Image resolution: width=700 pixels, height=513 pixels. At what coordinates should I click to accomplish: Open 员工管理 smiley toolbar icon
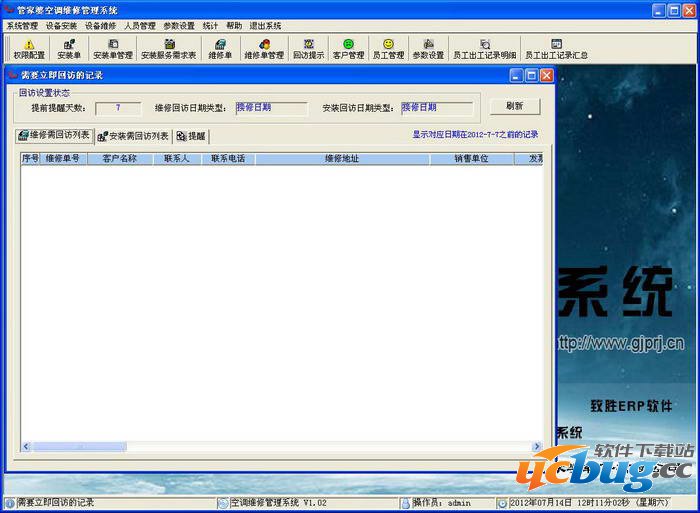(388, 49)
